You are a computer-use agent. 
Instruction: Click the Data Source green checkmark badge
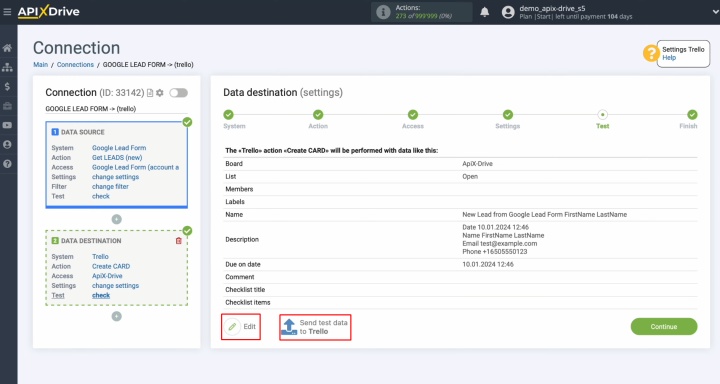pyautogui.click(x=187, y=122)
